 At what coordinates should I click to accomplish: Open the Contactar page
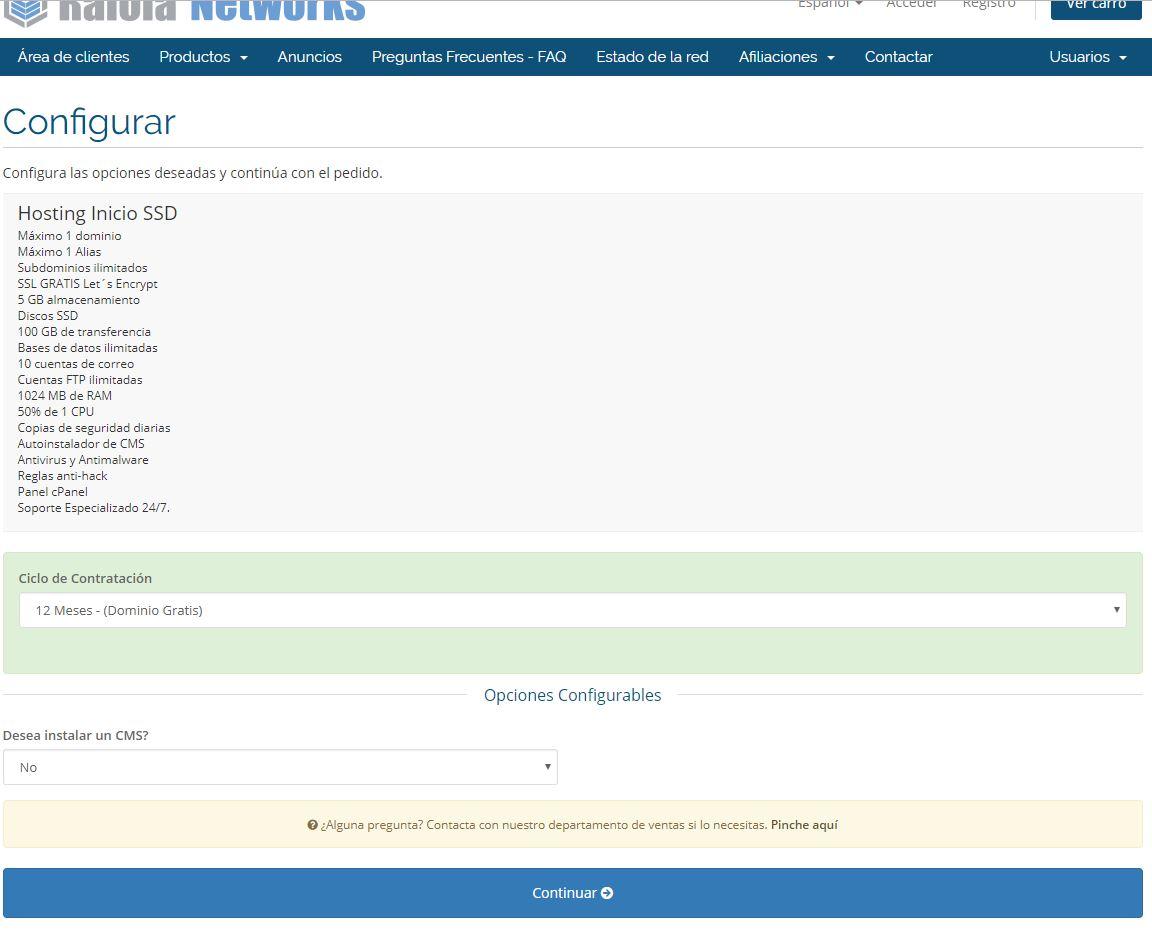pyautogui.click(x=898, y=57)
